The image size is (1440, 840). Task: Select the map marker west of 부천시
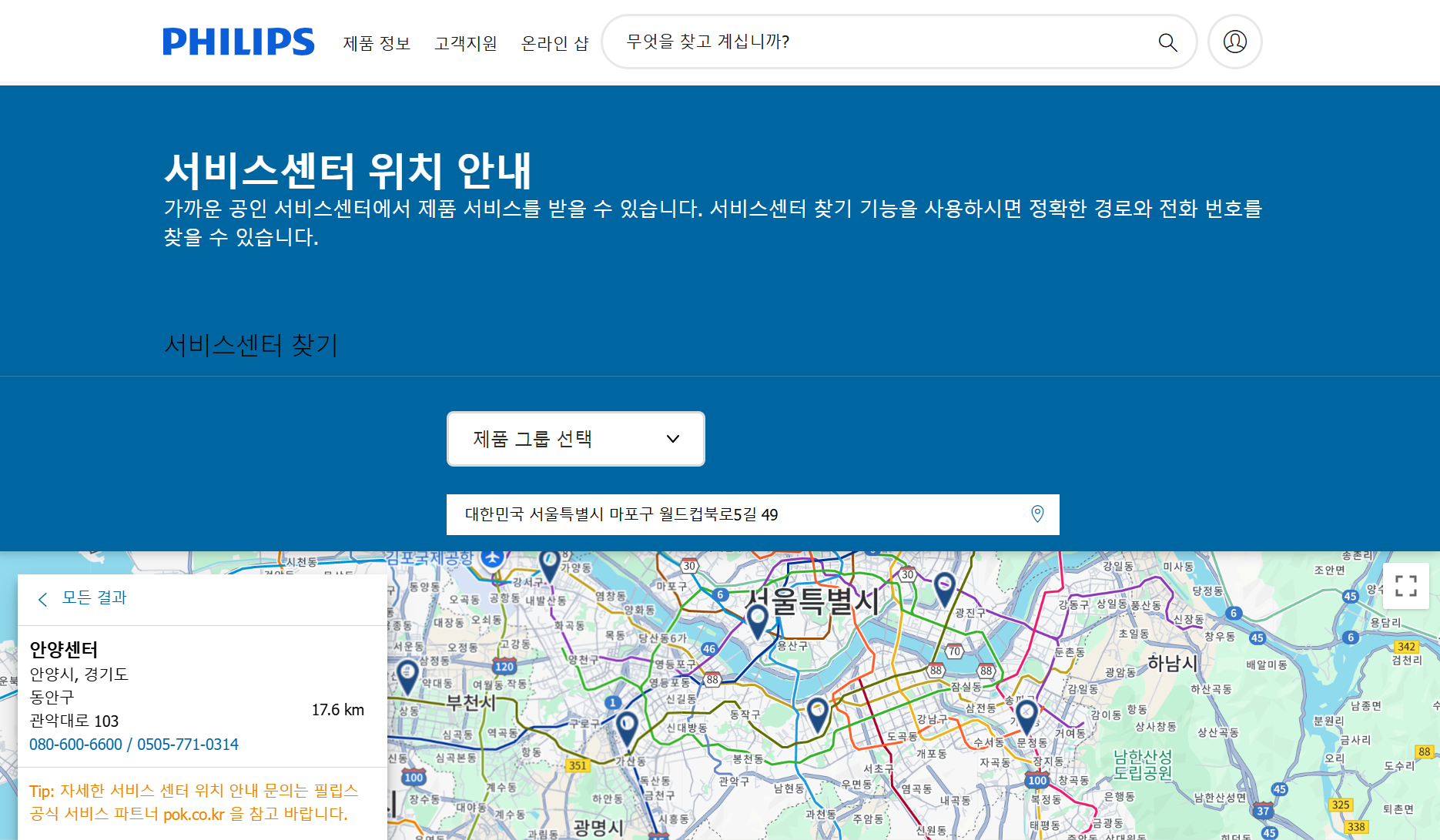tap(407, 677)
